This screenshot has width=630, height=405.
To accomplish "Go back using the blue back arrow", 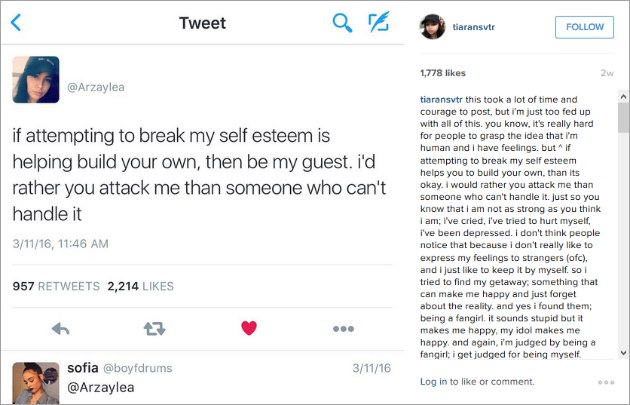I will click(x=16, y=23).
